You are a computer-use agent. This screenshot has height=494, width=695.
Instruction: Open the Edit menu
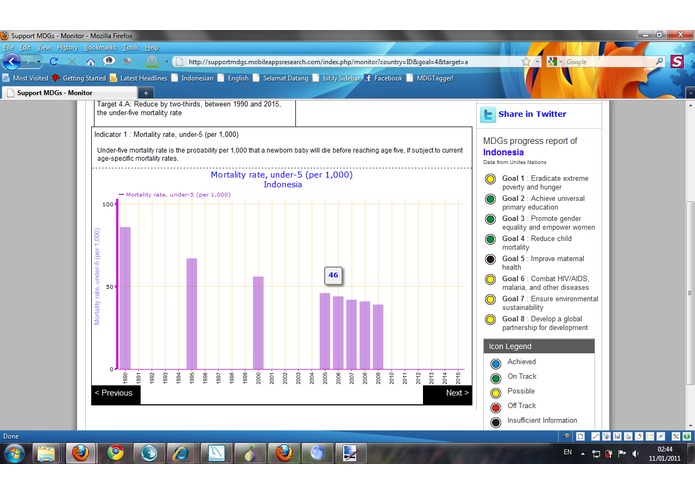coord(25,47)
